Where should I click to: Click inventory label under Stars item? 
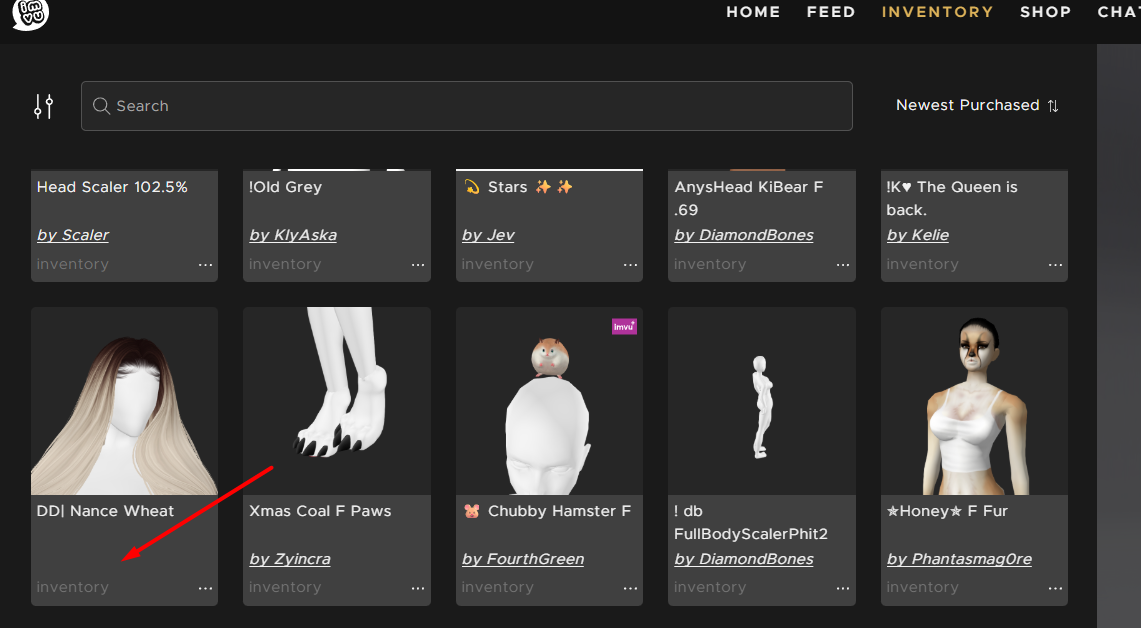(498, 264)
